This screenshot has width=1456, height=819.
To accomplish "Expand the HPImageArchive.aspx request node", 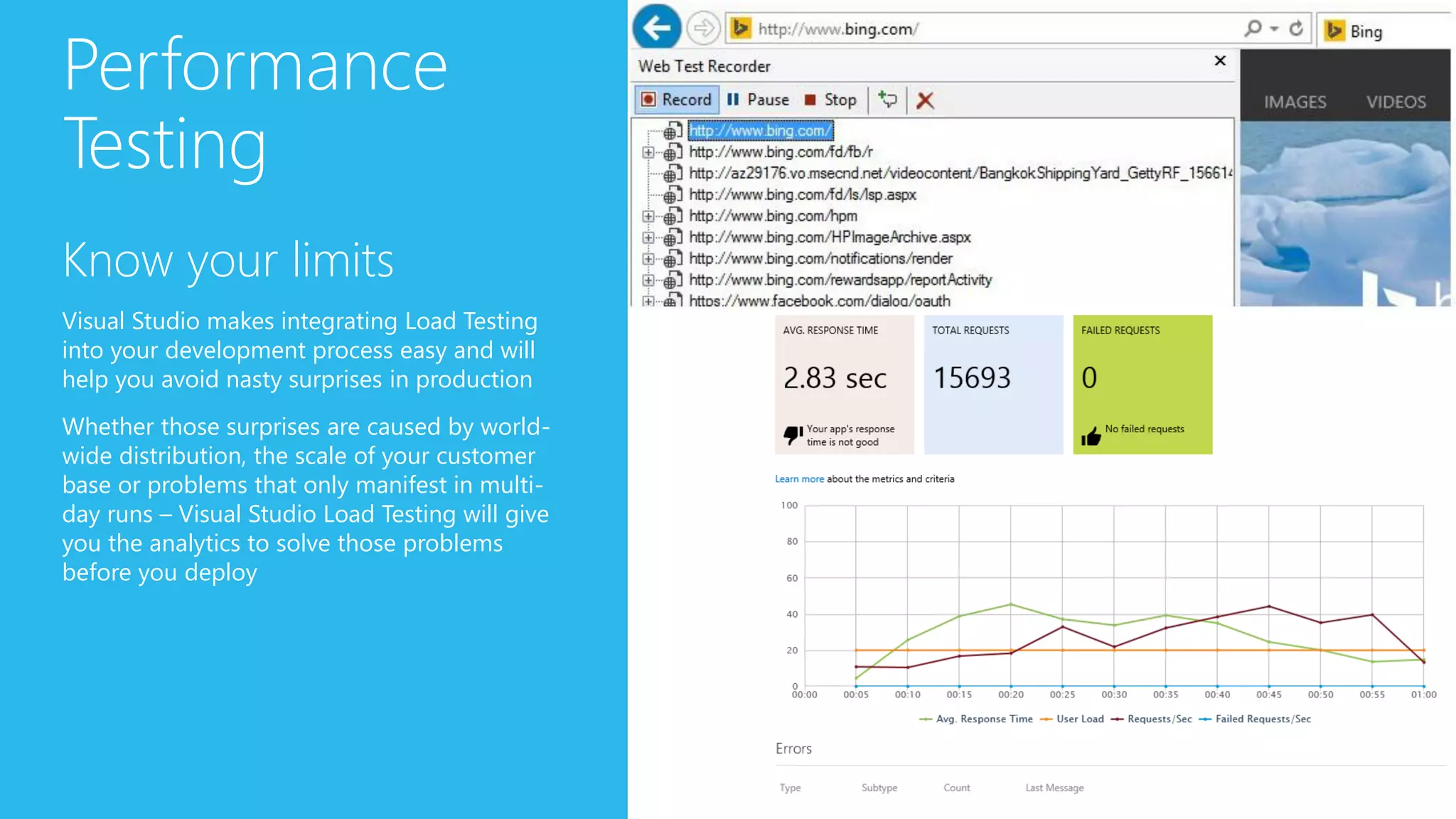I will (648, 237).
